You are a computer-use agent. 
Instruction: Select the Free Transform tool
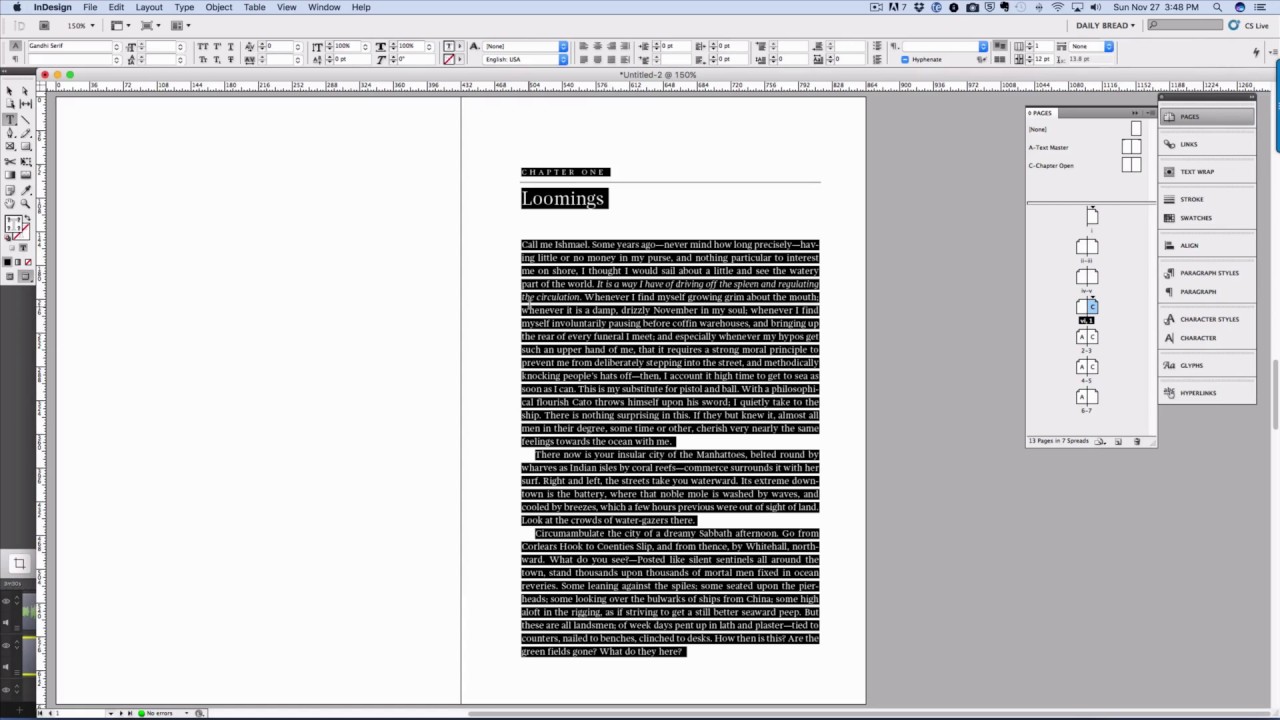[x=25, y=162]
